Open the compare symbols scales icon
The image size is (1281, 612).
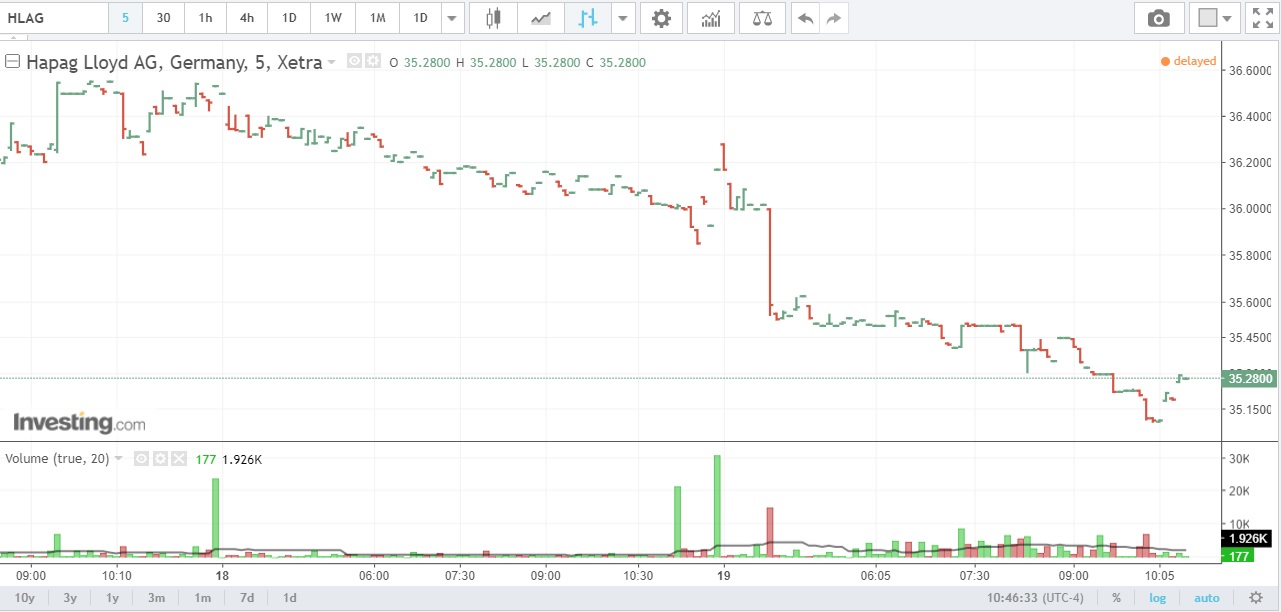[x=762, y=18]
